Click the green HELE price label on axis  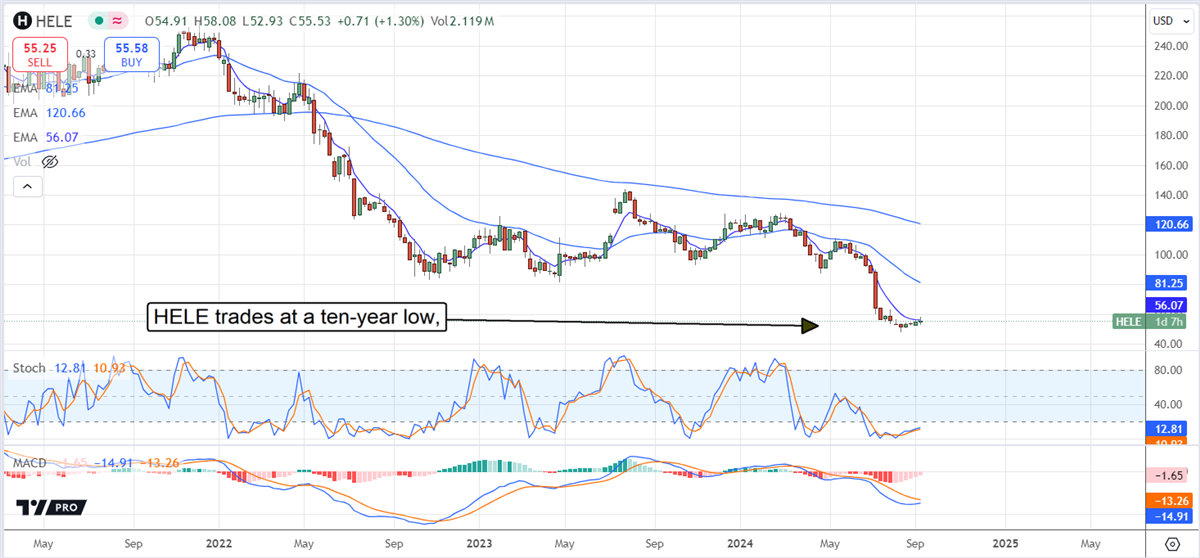pyautogui.click(x=1127, y=321)
